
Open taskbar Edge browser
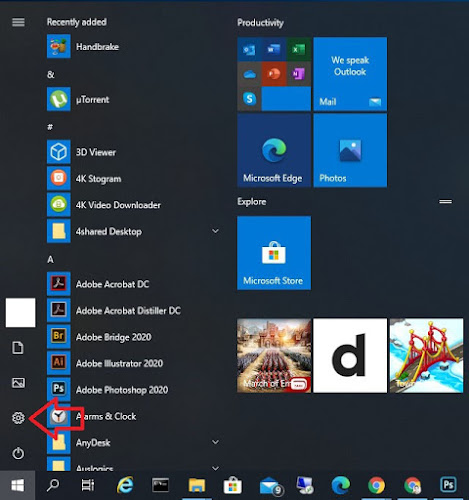340,485
